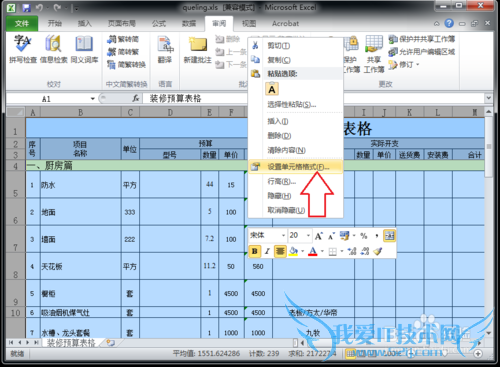Click the Name Box showing A1

tap(46, 99)
